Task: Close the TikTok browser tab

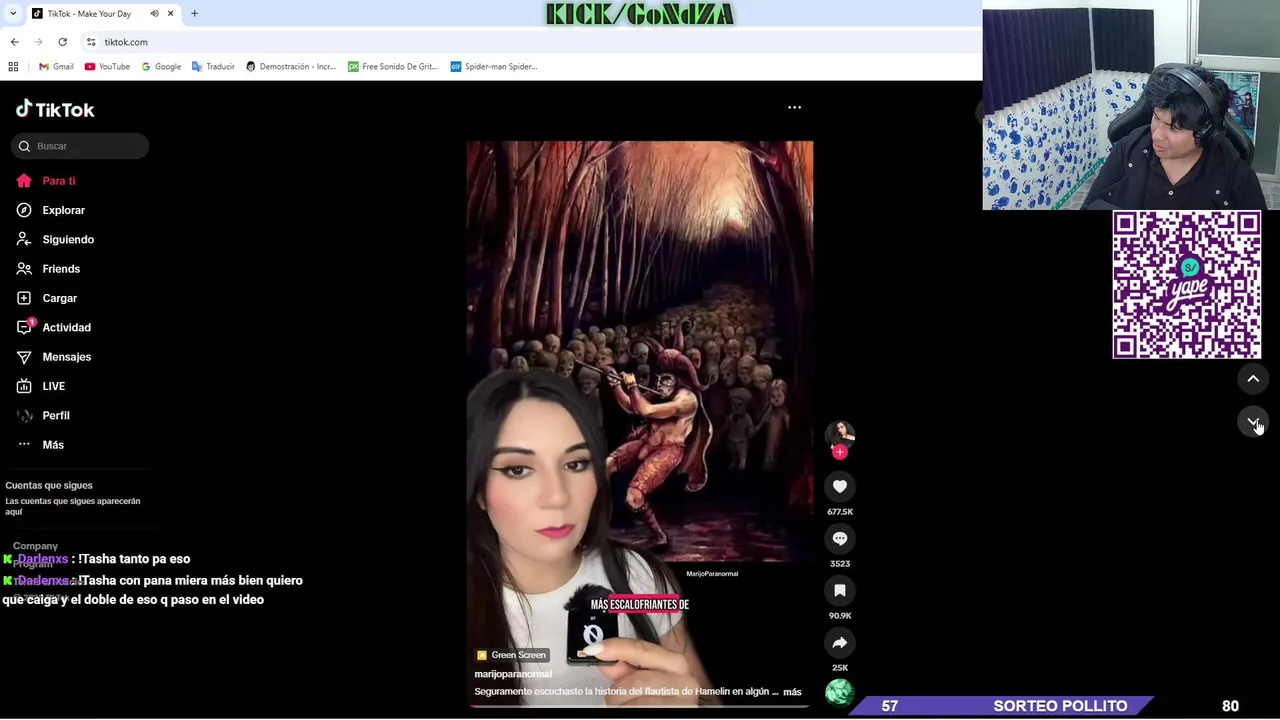Action: click(170, 14)
